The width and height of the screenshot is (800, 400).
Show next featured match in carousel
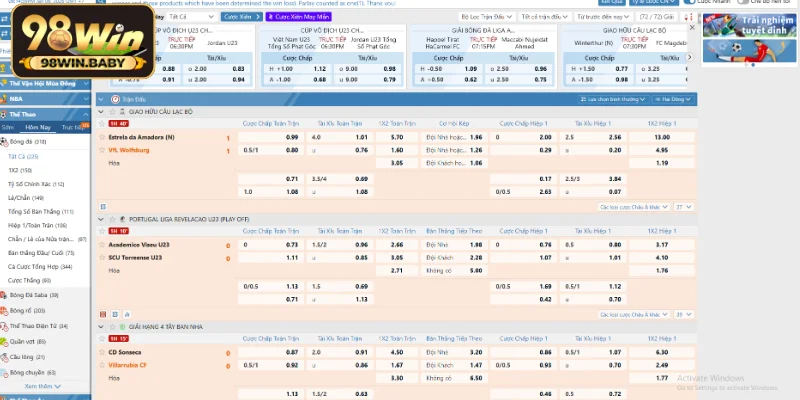(x=689, y=57)
